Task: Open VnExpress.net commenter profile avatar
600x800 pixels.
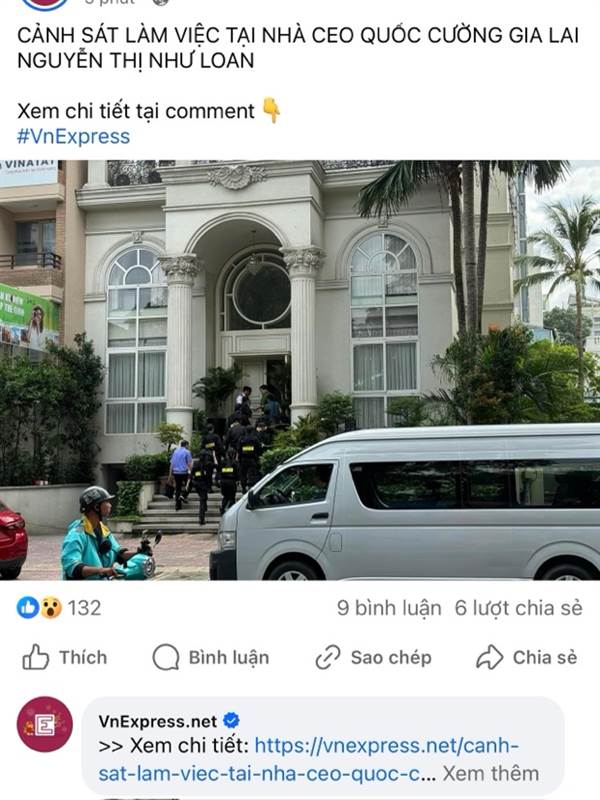Action: coord(45,724)
